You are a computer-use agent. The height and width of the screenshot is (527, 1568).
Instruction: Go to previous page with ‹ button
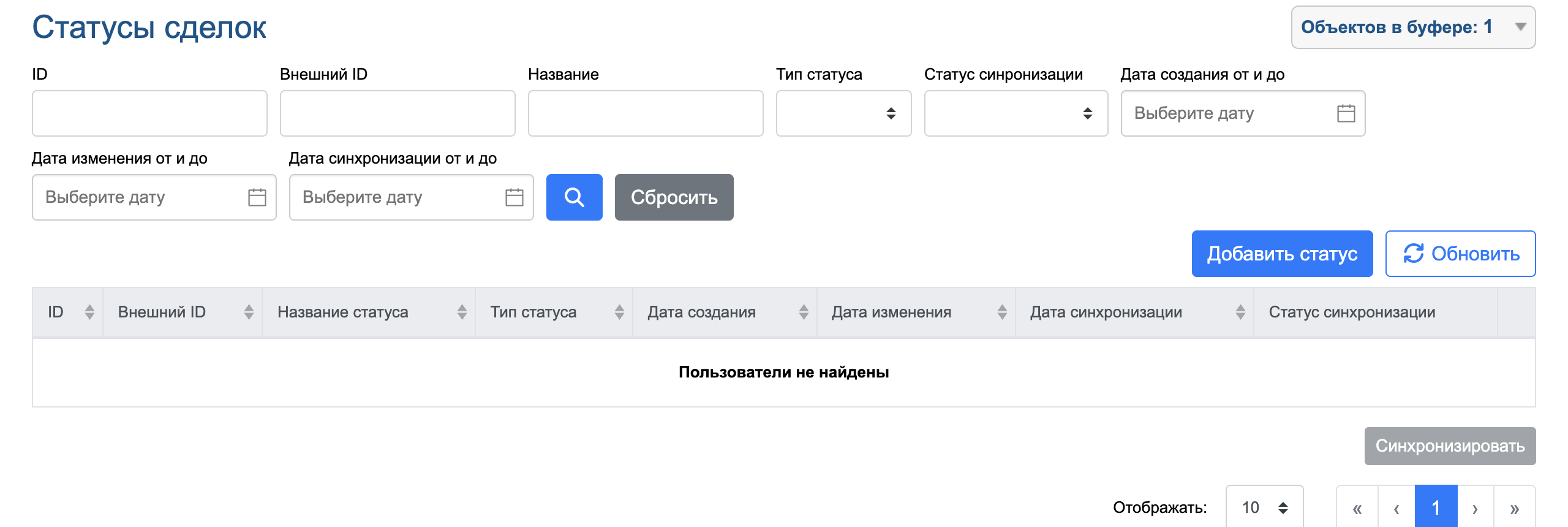[1396, 507]
